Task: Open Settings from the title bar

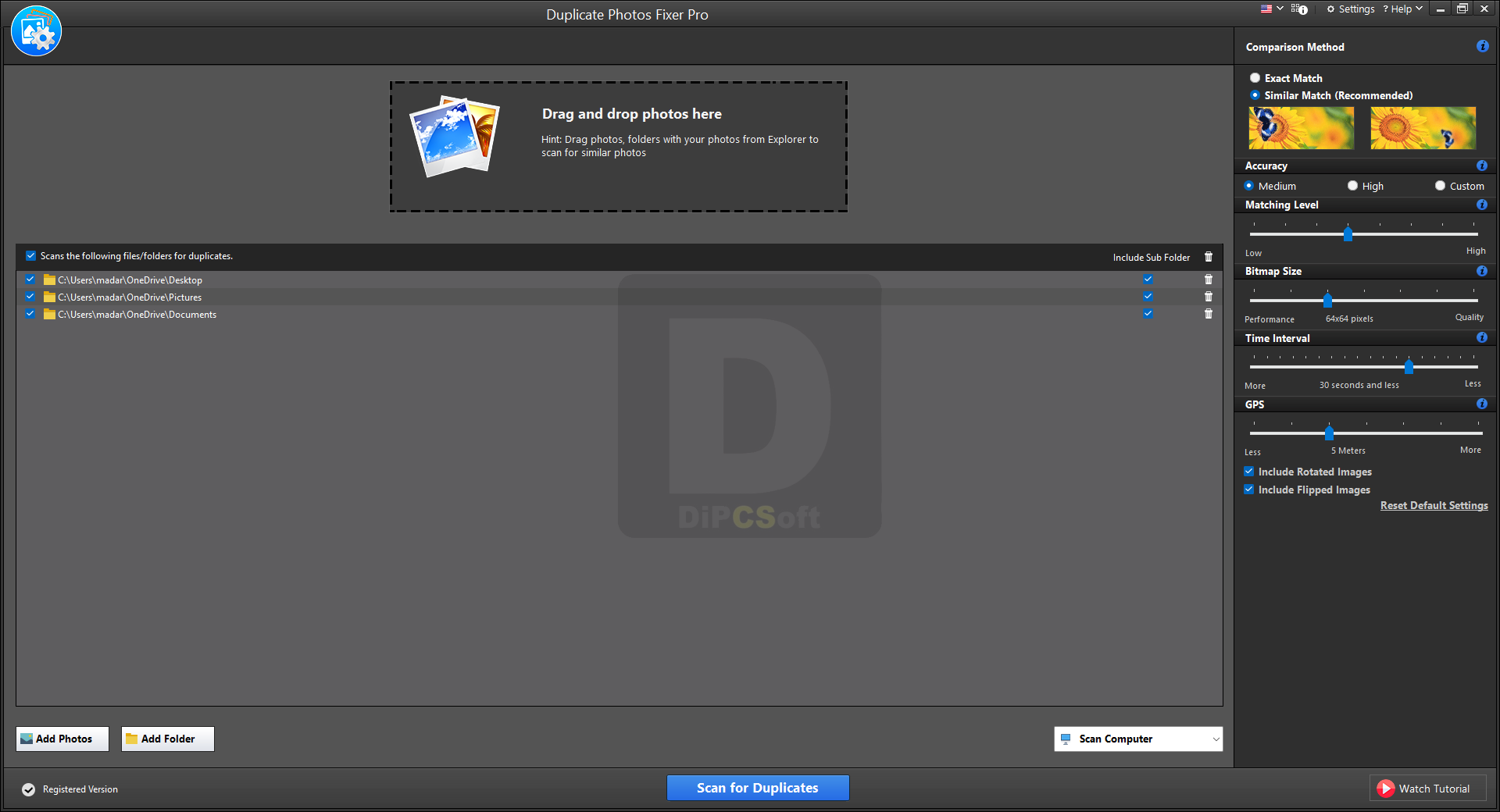Action: click(1351, 9)
